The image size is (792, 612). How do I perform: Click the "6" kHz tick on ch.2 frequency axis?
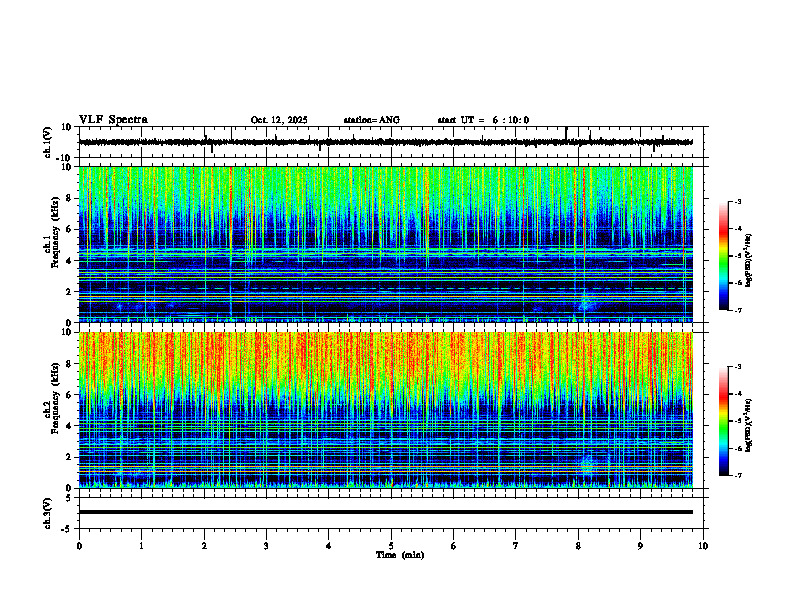point(70,395)
